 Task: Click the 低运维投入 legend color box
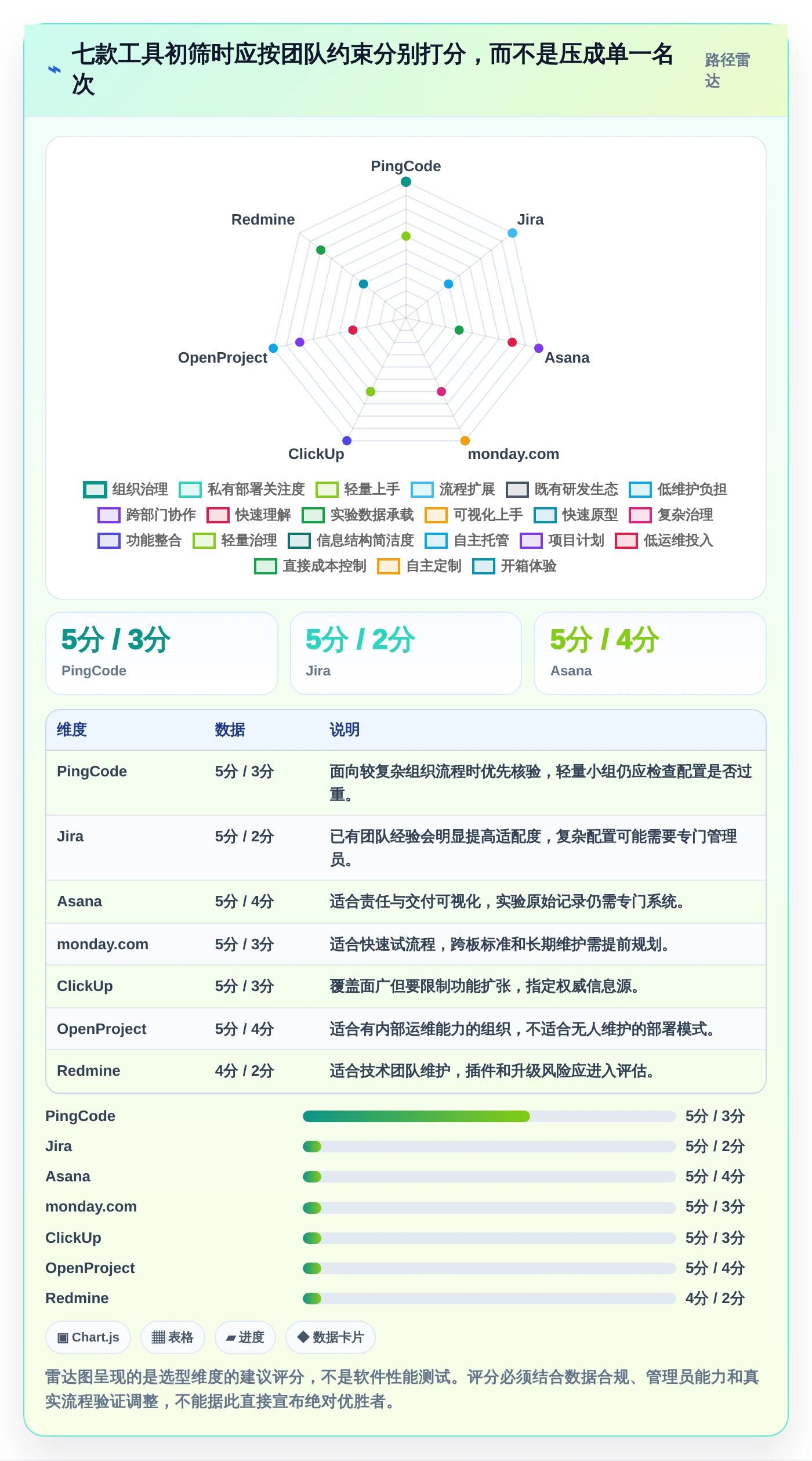click(x=626, y=541)
